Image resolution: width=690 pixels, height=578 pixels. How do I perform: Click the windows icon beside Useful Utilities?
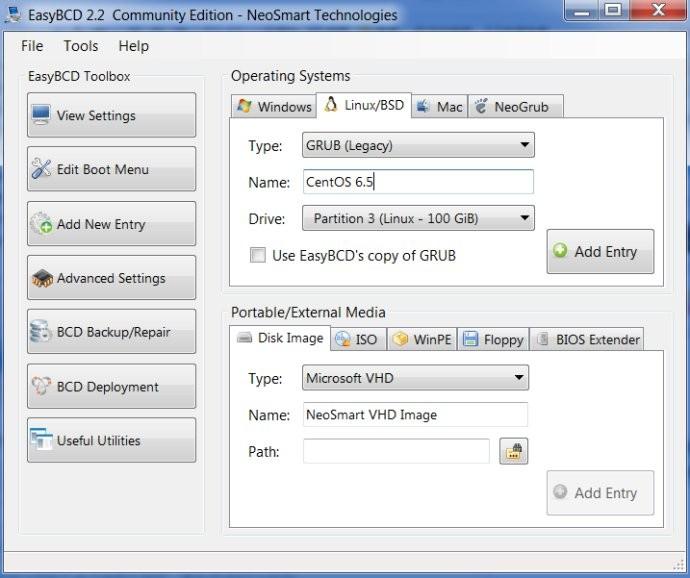point(41,439)
